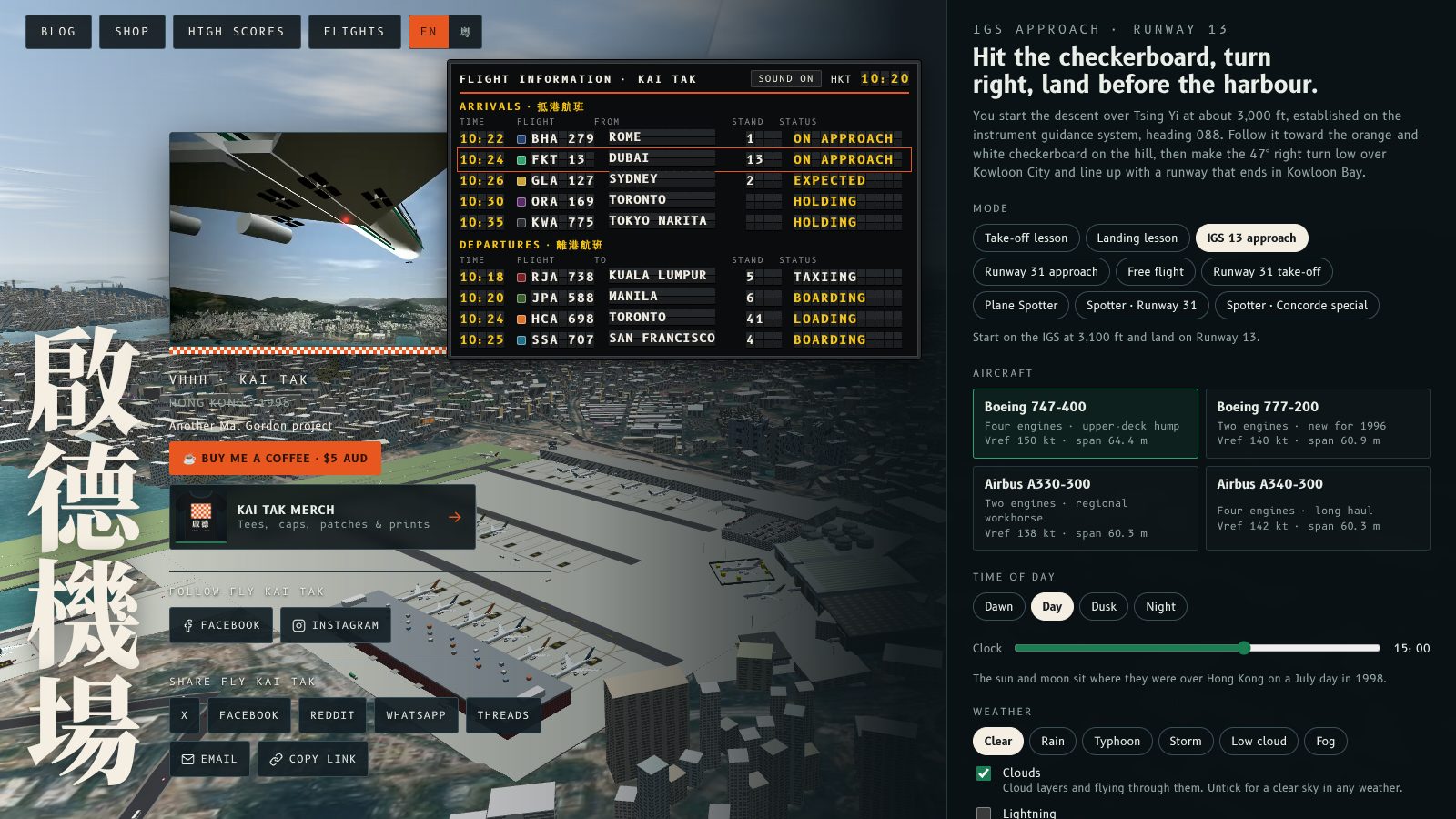The height and width of the screenshot is (819, 1456).
Task: Select Runway 31 approach mode
Action: [1041, 272]
